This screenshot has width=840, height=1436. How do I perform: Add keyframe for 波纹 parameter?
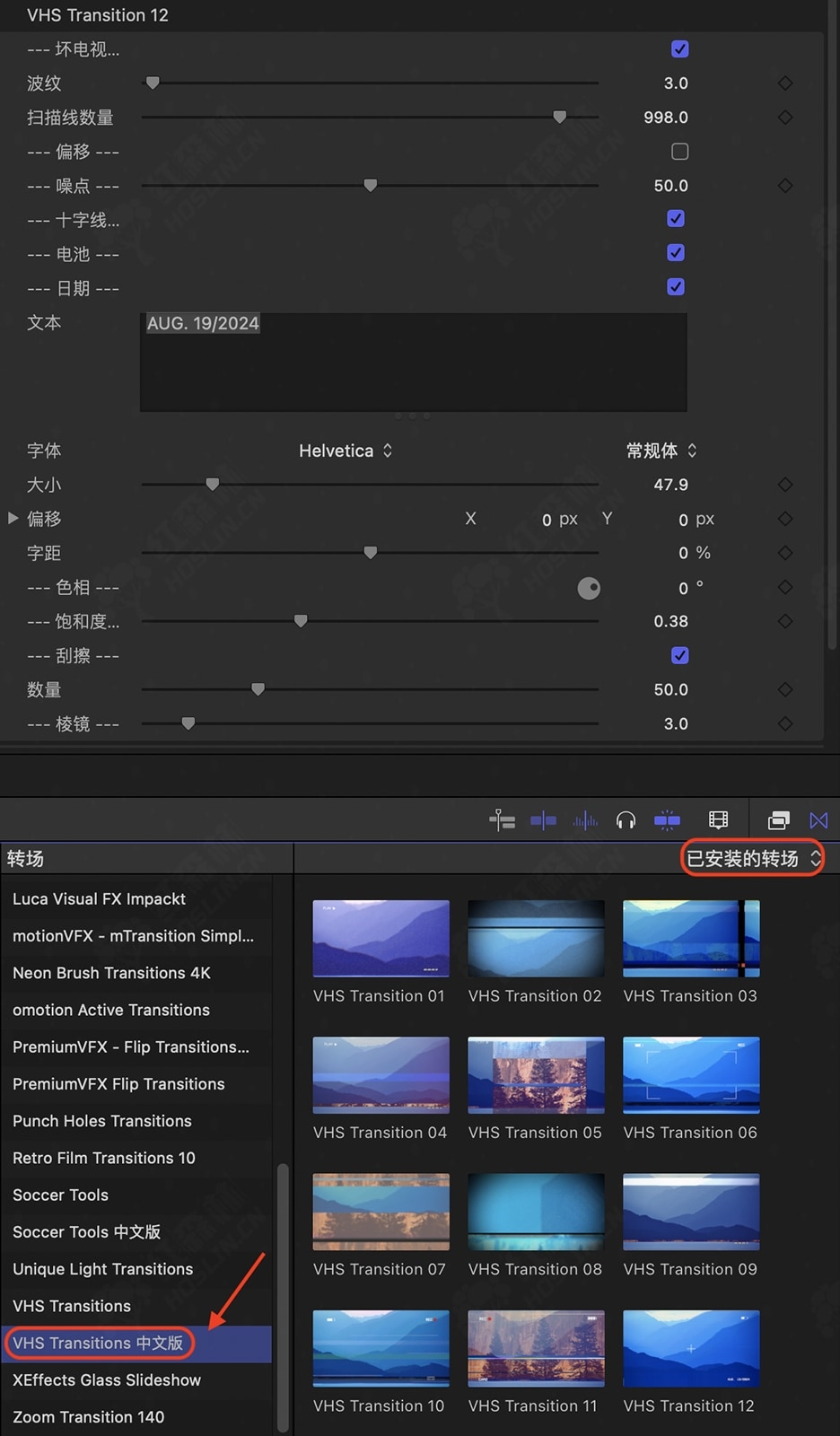tap(785, 83)
